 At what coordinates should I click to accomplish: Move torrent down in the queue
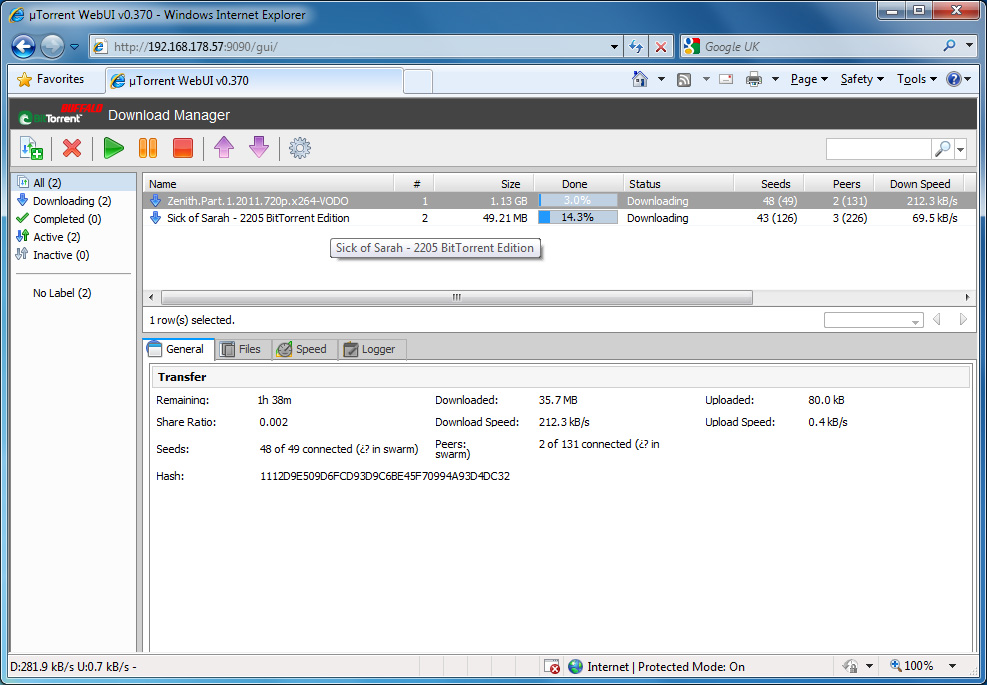point(259,148)
